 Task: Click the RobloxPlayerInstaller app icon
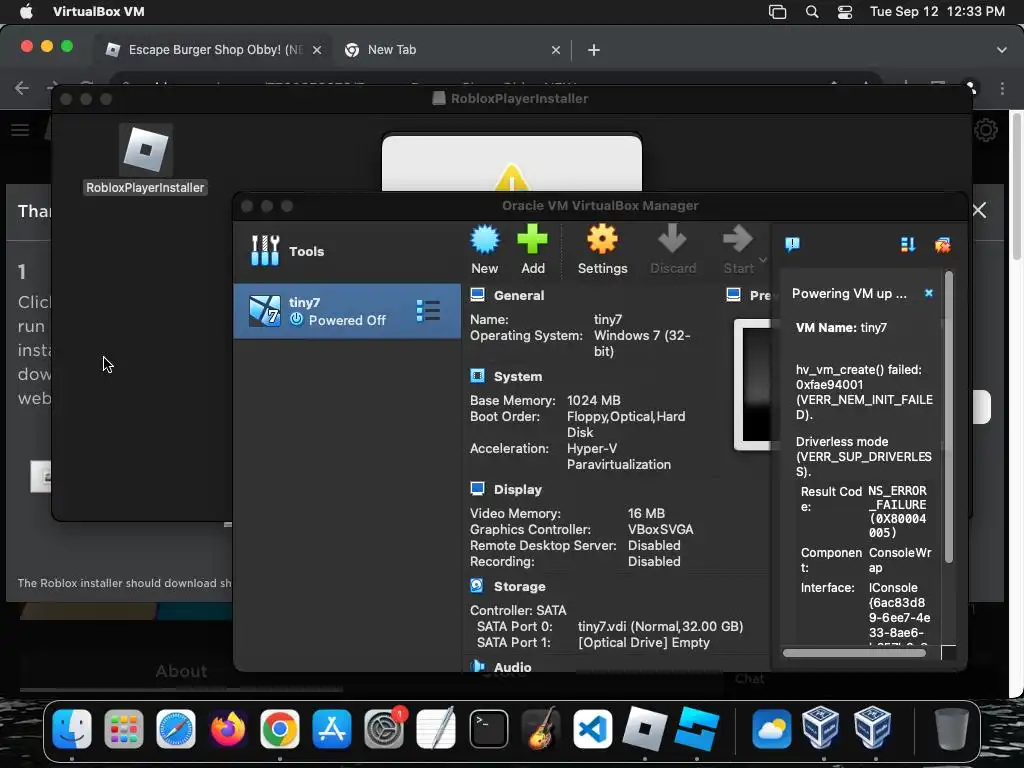point(146,150)
